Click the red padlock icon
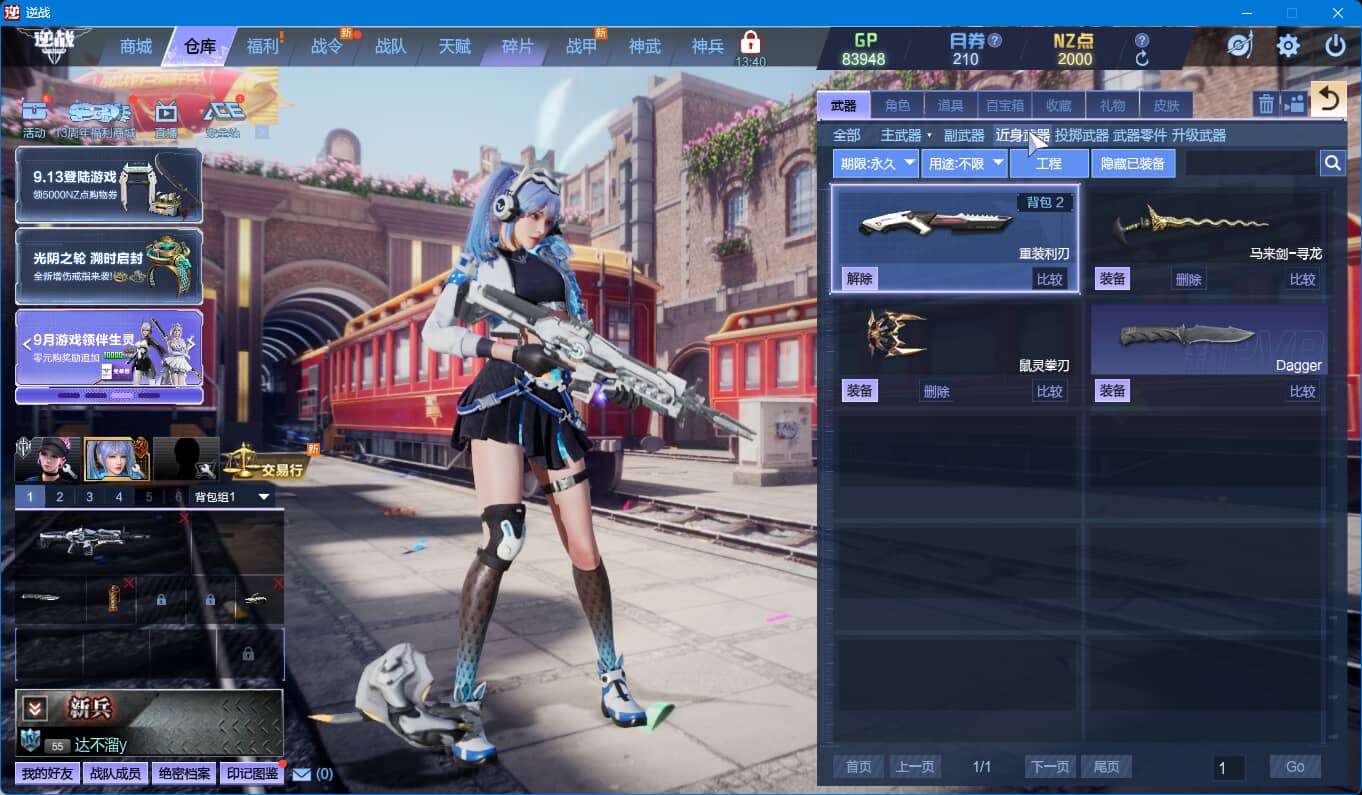Image resolution: width=1362 pixels, height=795 pixels. 750,42
